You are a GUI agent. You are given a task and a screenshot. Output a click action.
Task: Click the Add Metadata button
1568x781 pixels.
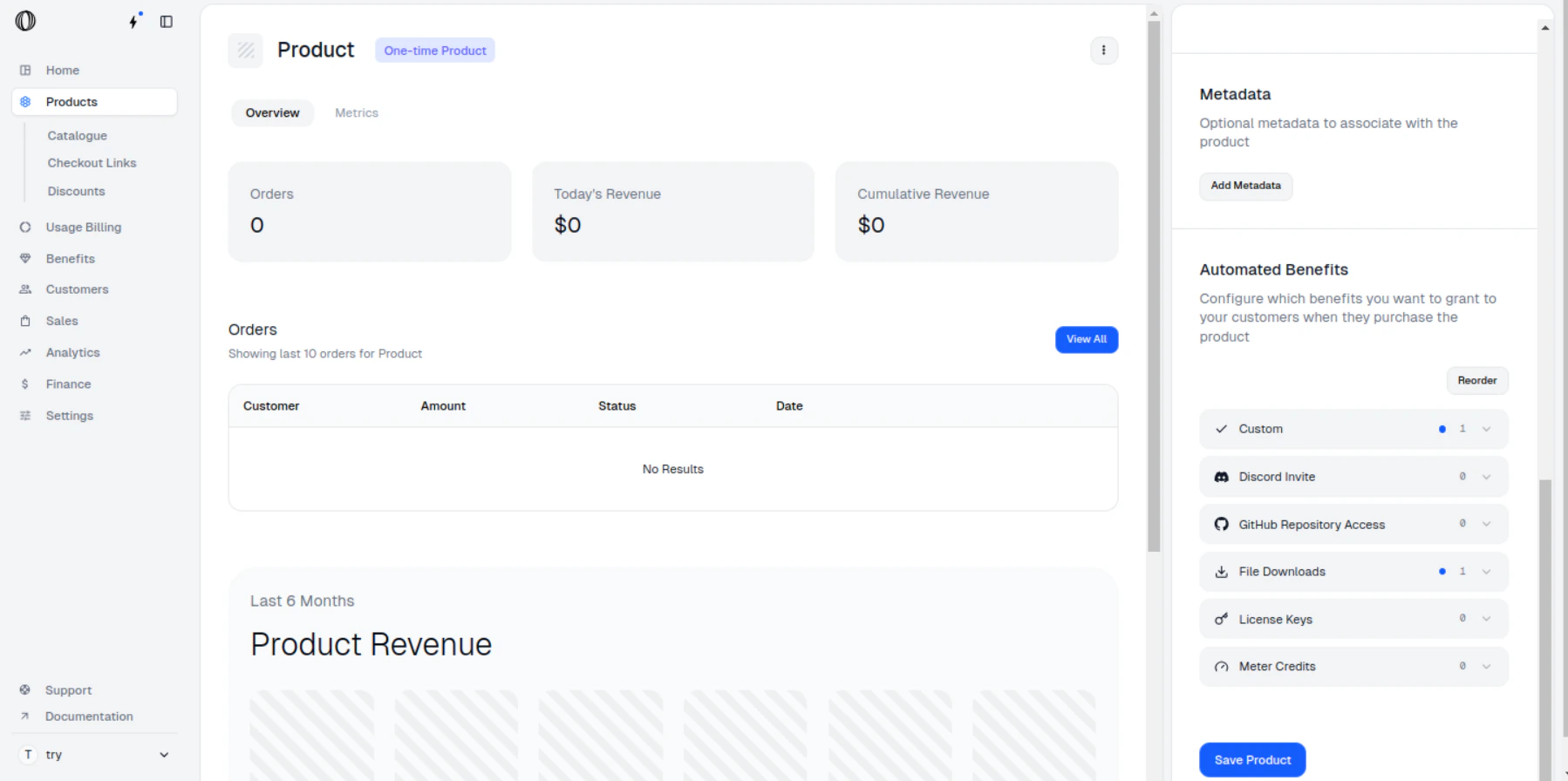1245,186
